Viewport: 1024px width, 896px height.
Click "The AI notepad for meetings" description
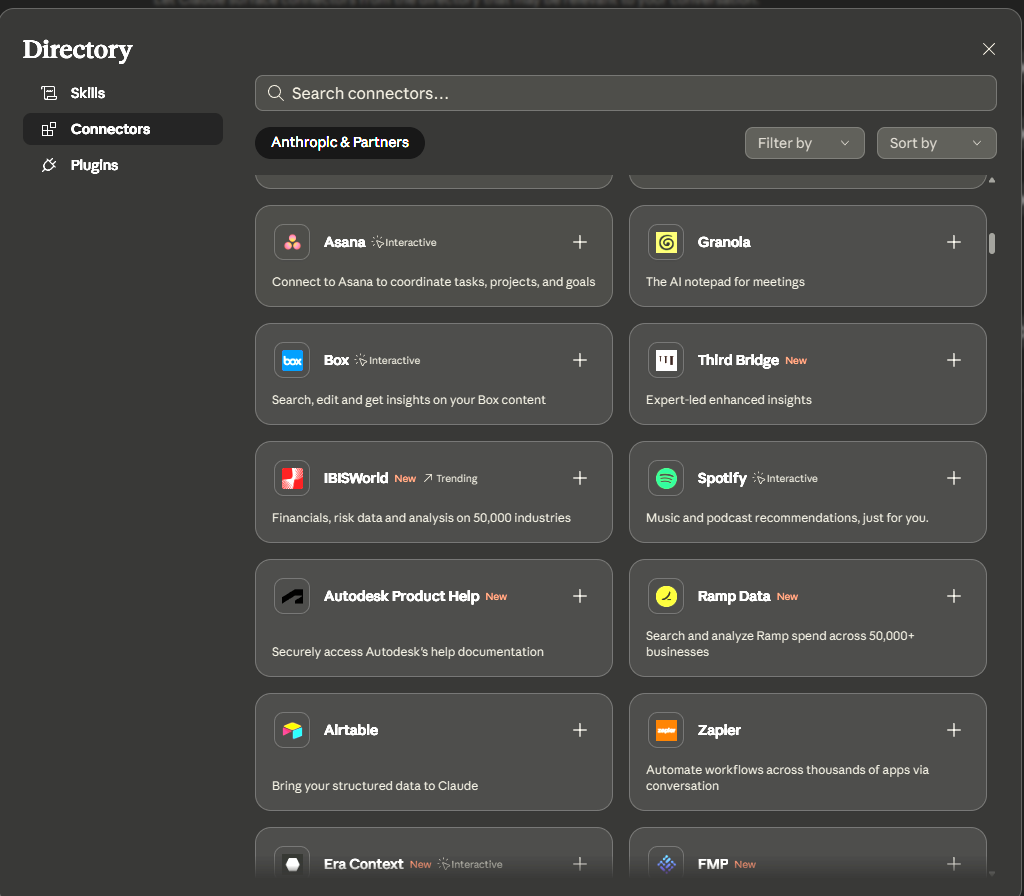[x=725, y=281]
